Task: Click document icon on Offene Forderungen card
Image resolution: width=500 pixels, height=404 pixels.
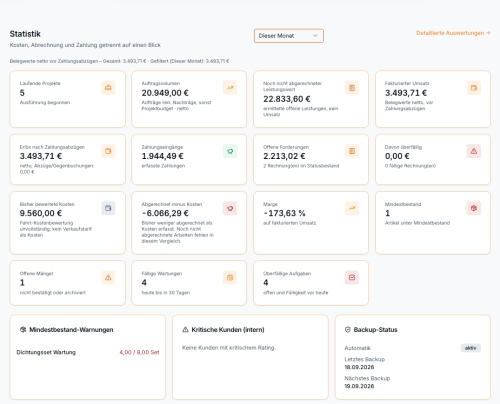Action: click(x=352, y=151)
